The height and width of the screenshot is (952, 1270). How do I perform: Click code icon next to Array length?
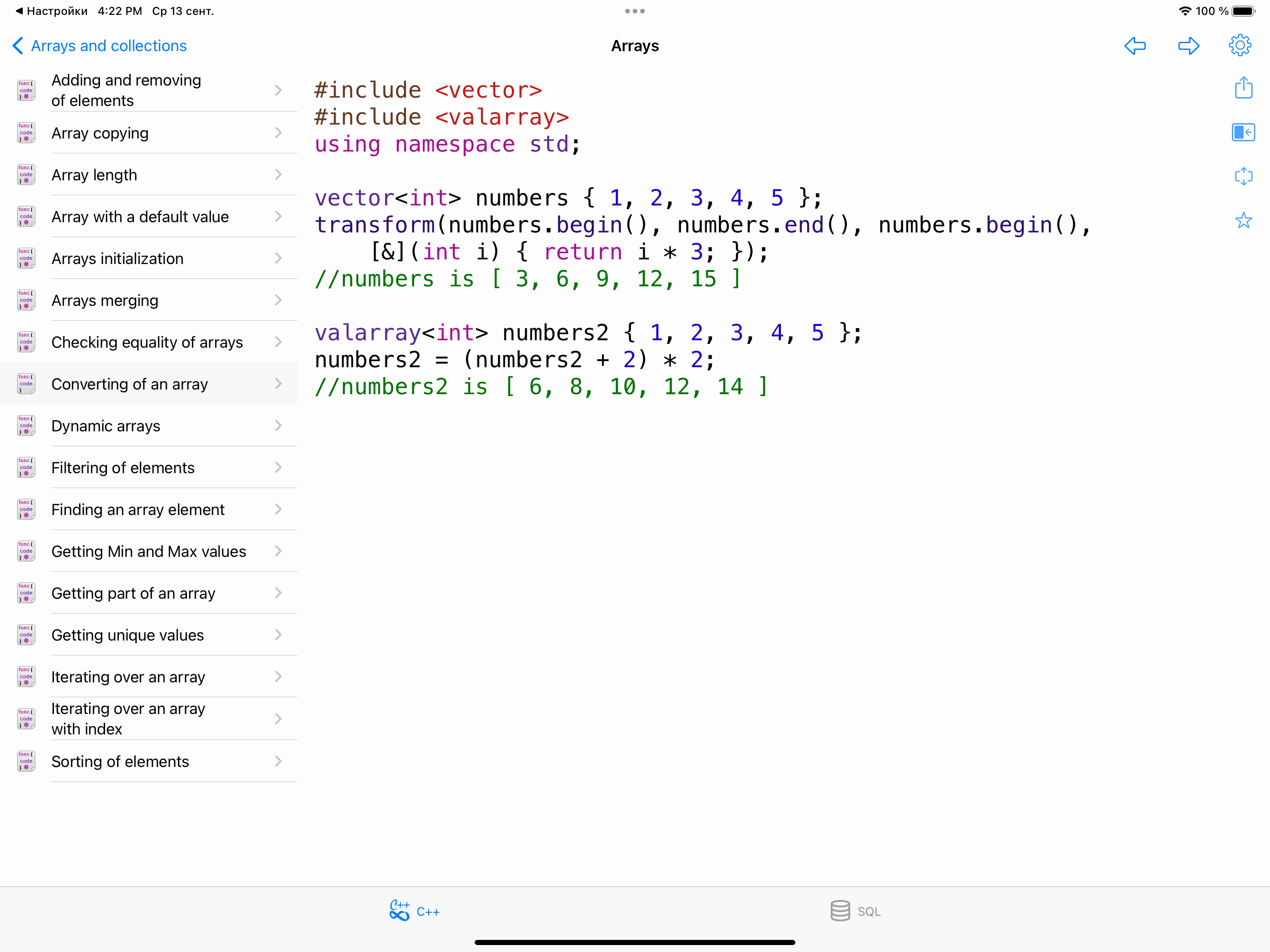coord(26,175)
